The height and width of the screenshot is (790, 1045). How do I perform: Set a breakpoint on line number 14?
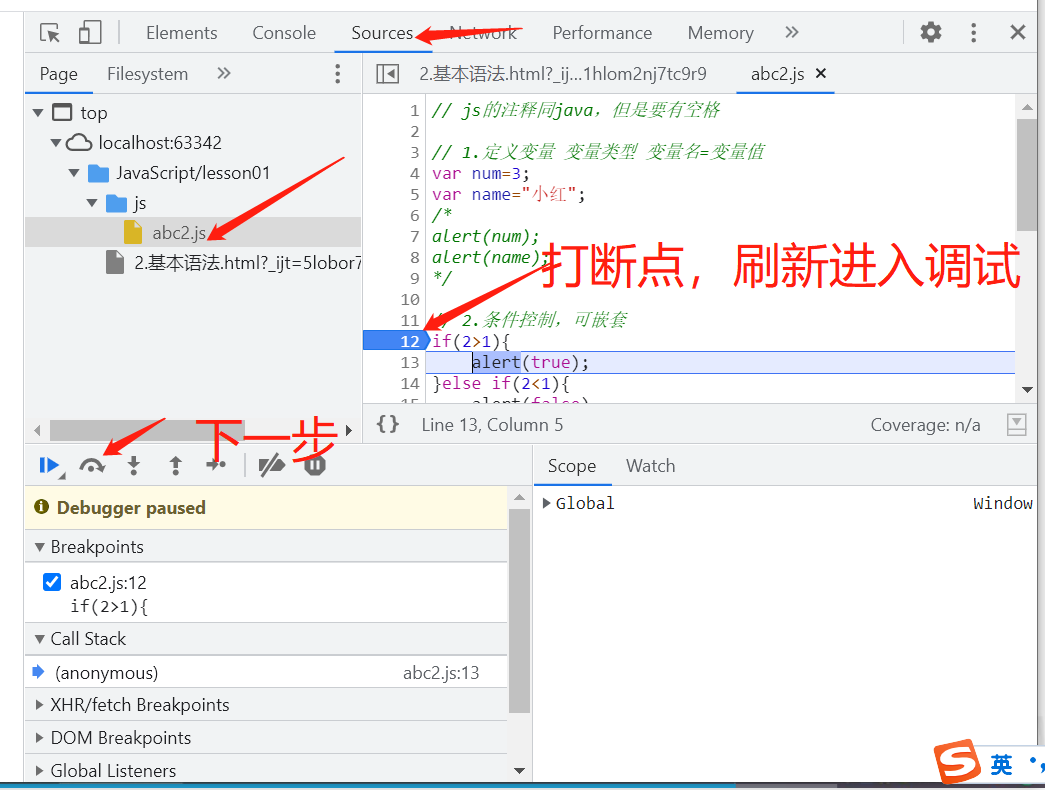[410, 383]
